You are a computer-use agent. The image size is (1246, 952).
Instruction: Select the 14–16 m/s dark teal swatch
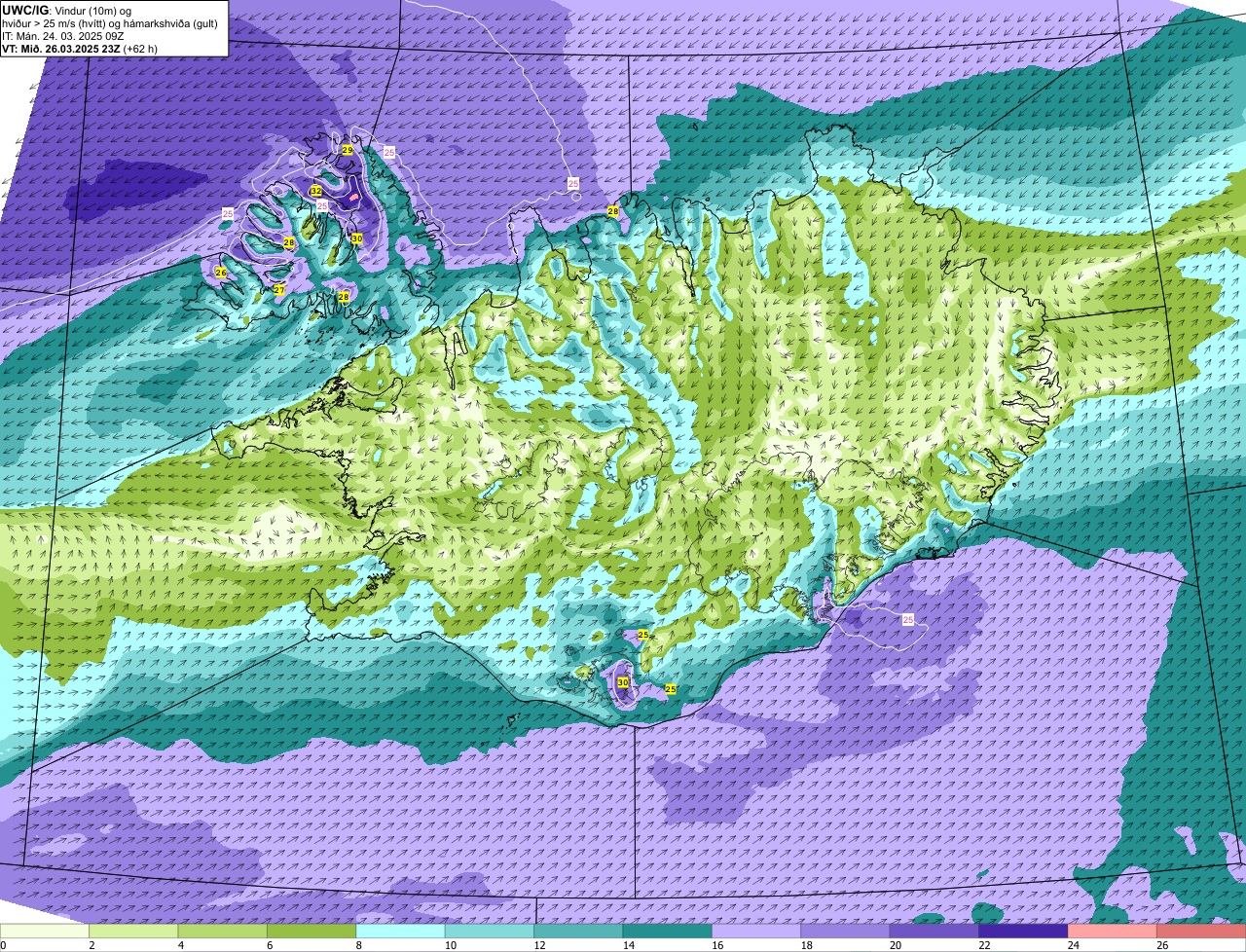pos(668,932)
